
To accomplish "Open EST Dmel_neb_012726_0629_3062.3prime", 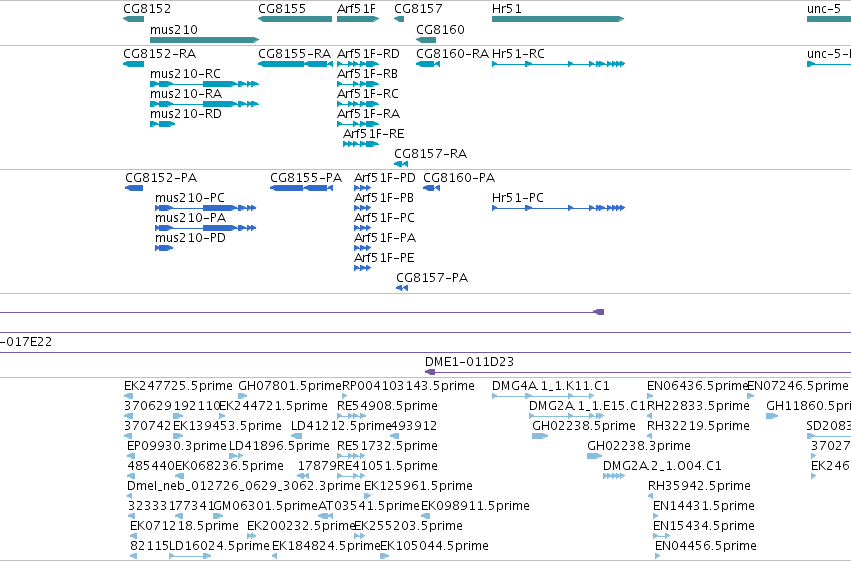I will [243, 486].
